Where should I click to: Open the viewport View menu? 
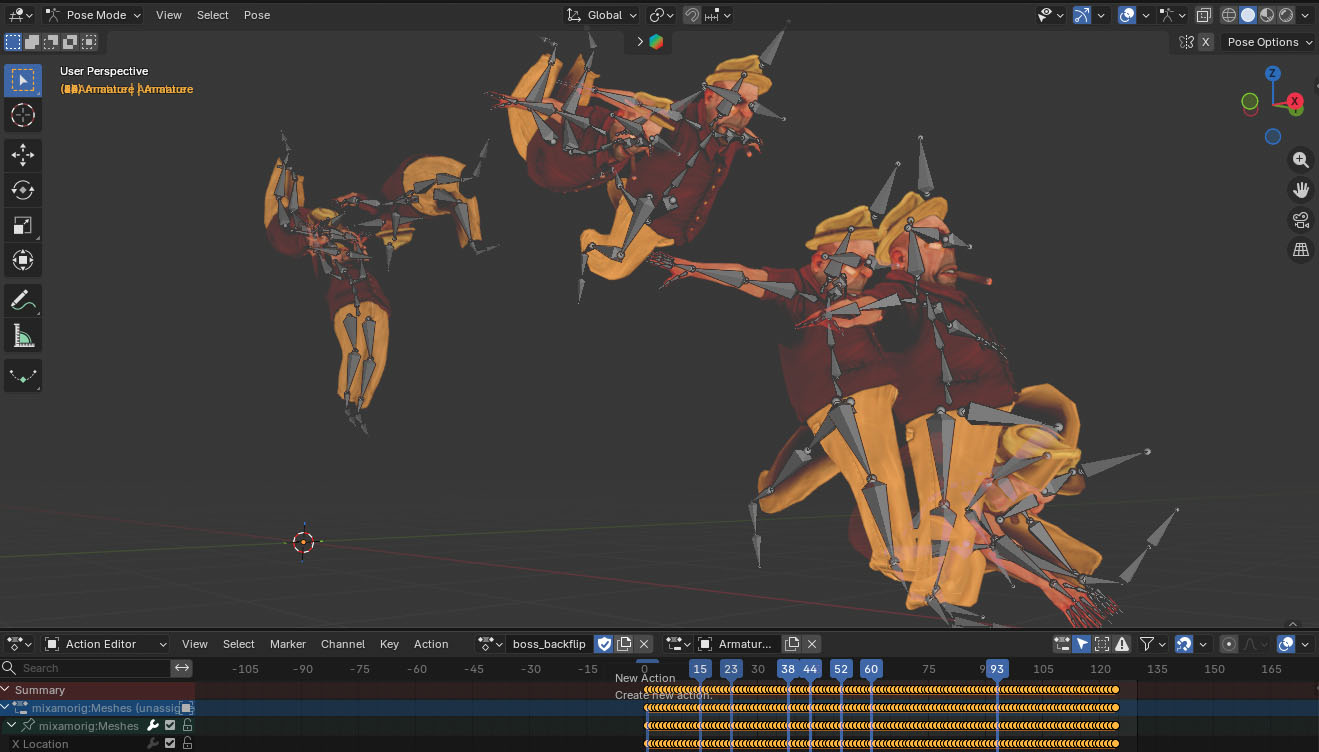pyautogui.click(x=169, y=15)
